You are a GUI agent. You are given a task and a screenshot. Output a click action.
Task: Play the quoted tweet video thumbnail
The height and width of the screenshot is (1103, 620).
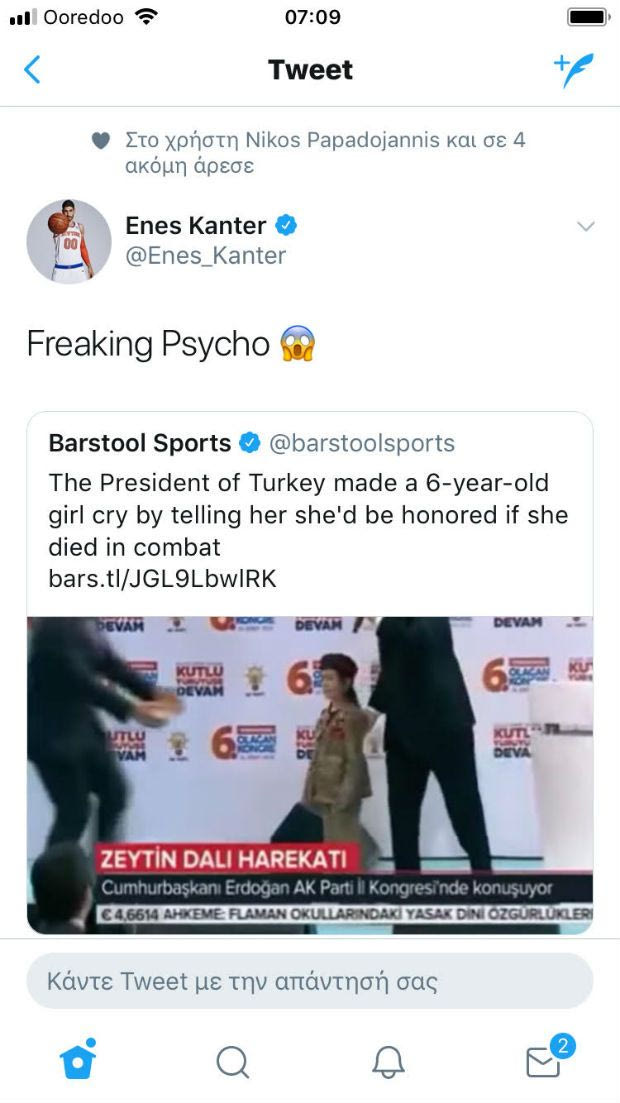[310, 775]
